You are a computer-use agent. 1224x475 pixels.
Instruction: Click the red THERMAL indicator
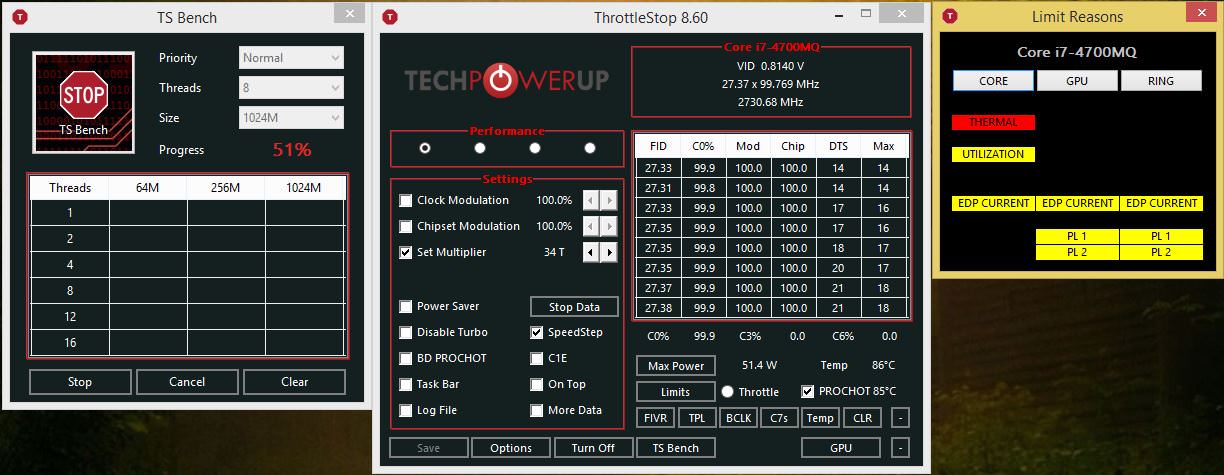[x=993, y=122]
